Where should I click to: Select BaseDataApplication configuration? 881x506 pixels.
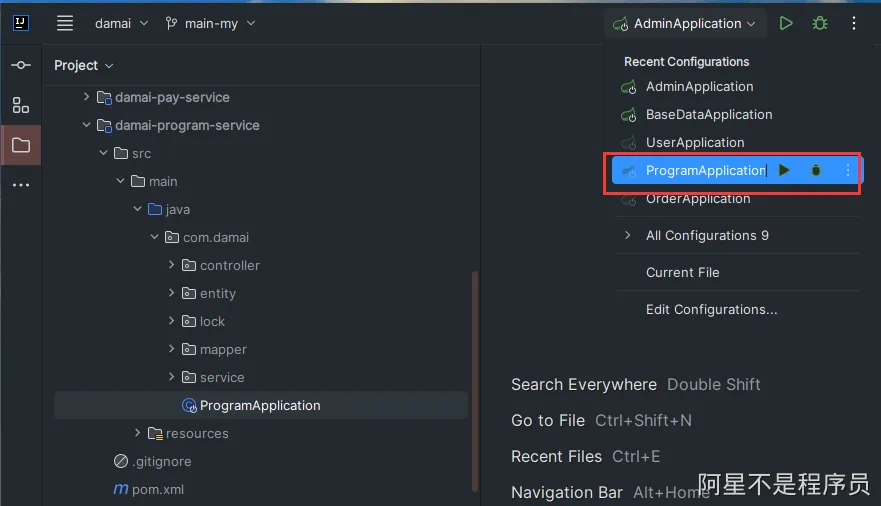[x=708, y=115]
